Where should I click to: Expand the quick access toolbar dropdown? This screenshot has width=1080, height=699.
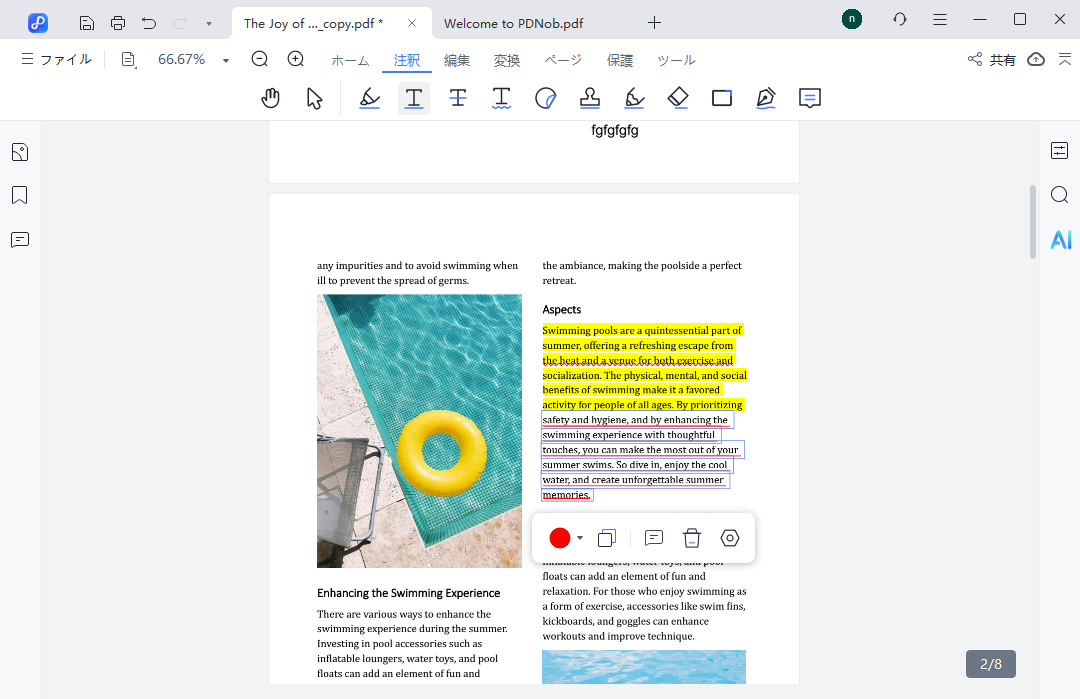point(208,22)
